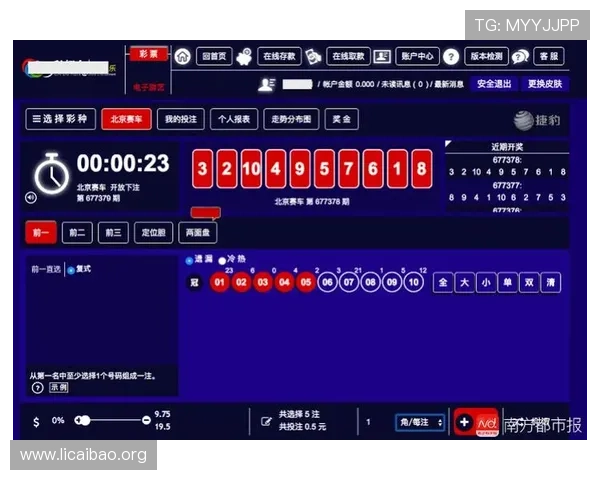Select the 冷热 radio option
600x480 pixels.
click(x=222, y=260)
